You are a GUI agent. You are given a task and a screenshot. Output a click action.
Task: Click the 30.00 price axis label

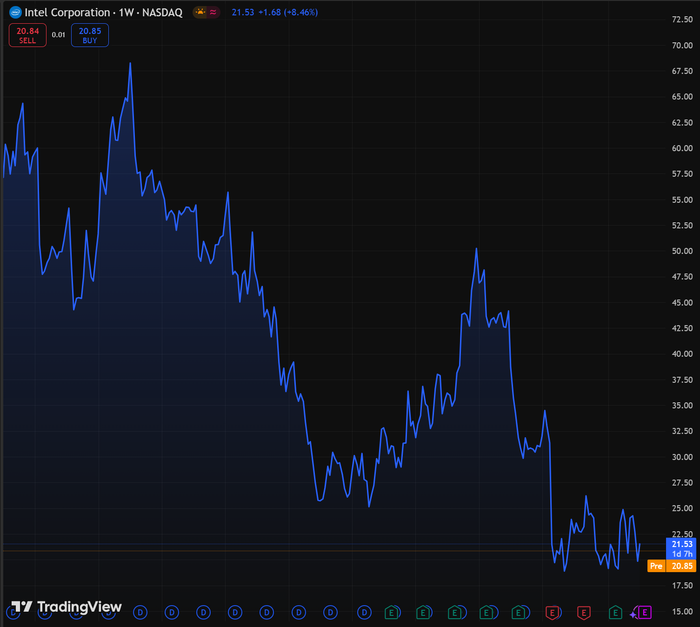[x=682, y=457]
